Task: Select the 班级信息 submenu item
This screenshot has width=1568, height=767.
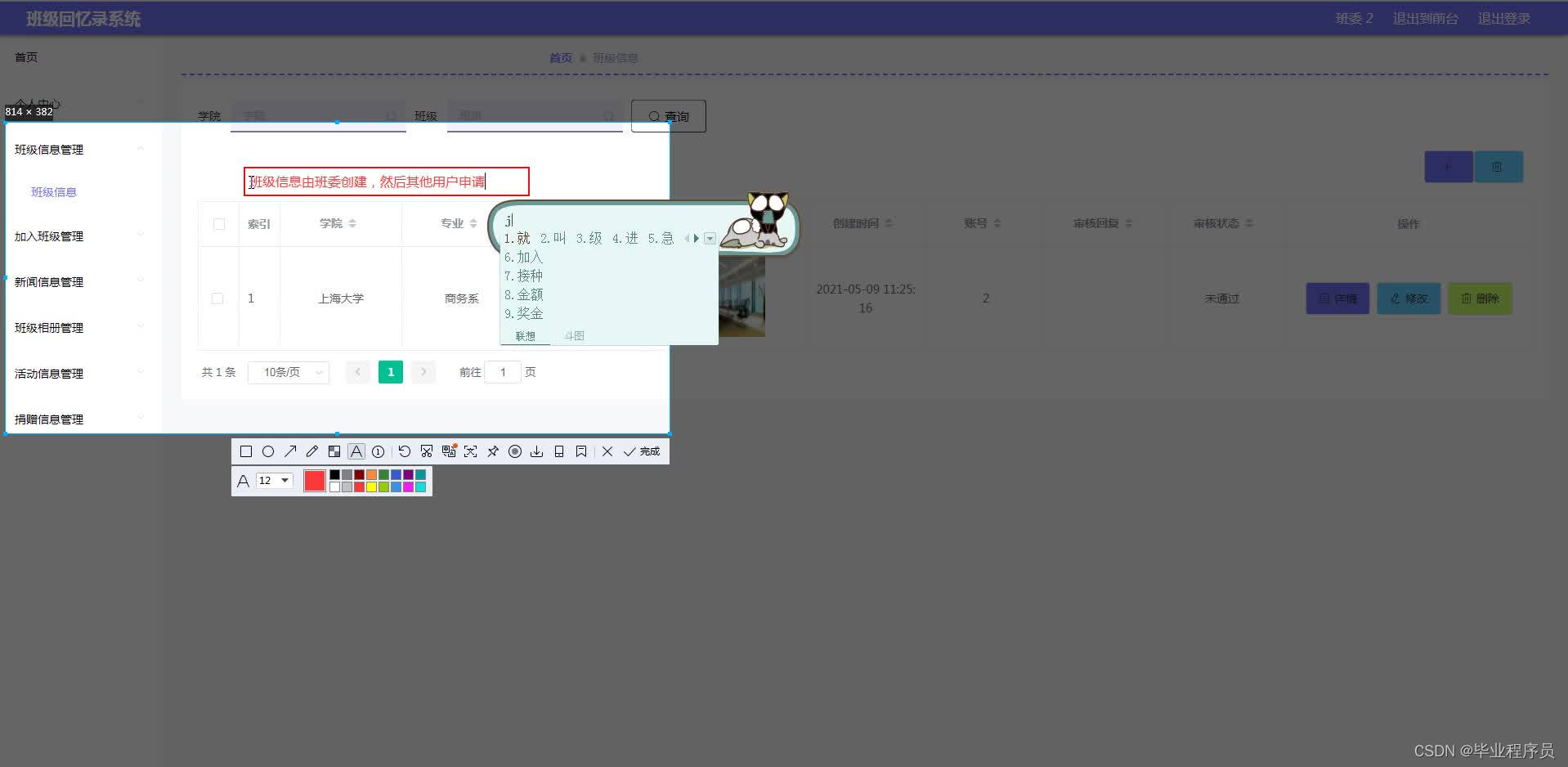Action: 54,192
